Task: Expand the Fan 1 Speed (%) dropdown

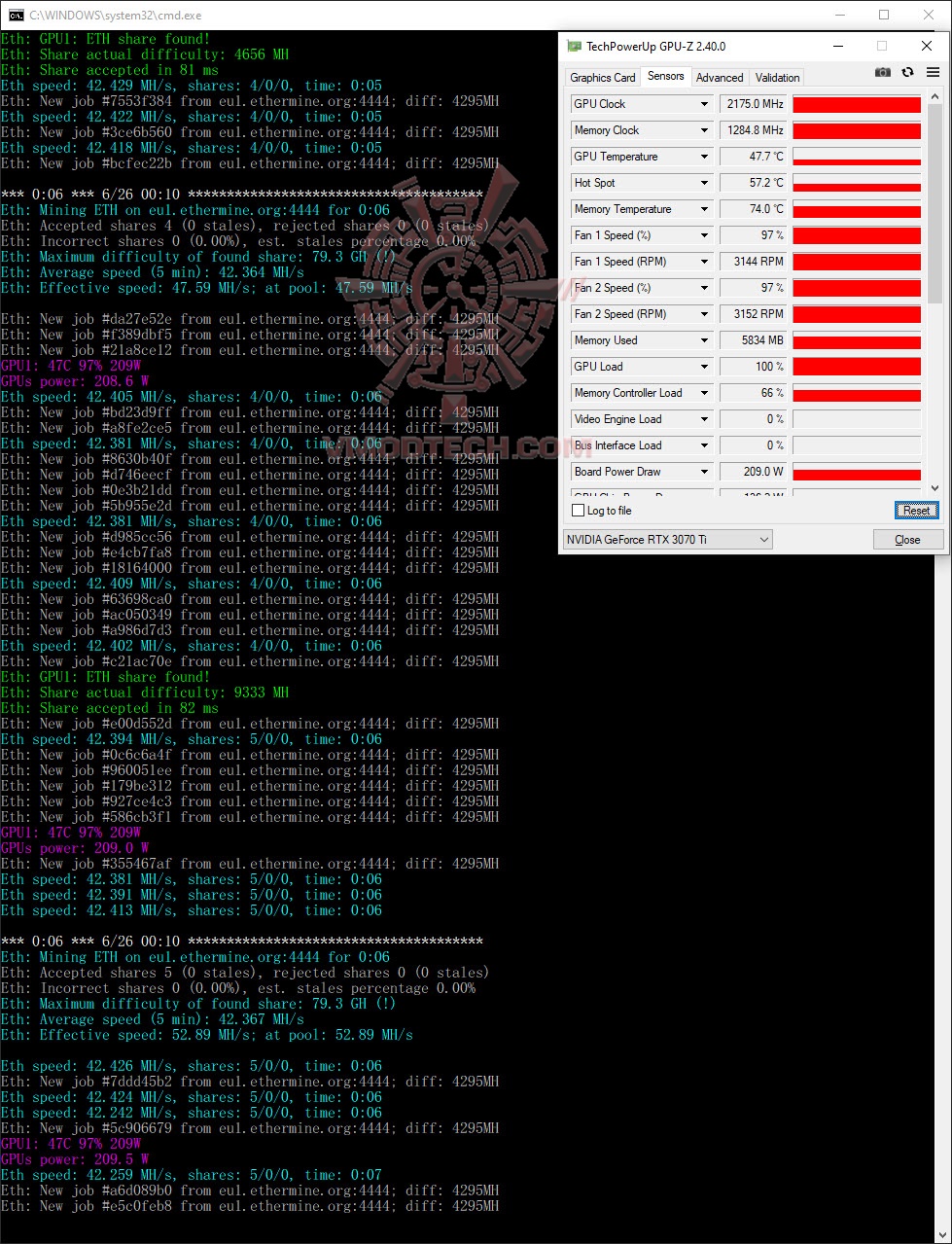Action: (x=704, y=235)
